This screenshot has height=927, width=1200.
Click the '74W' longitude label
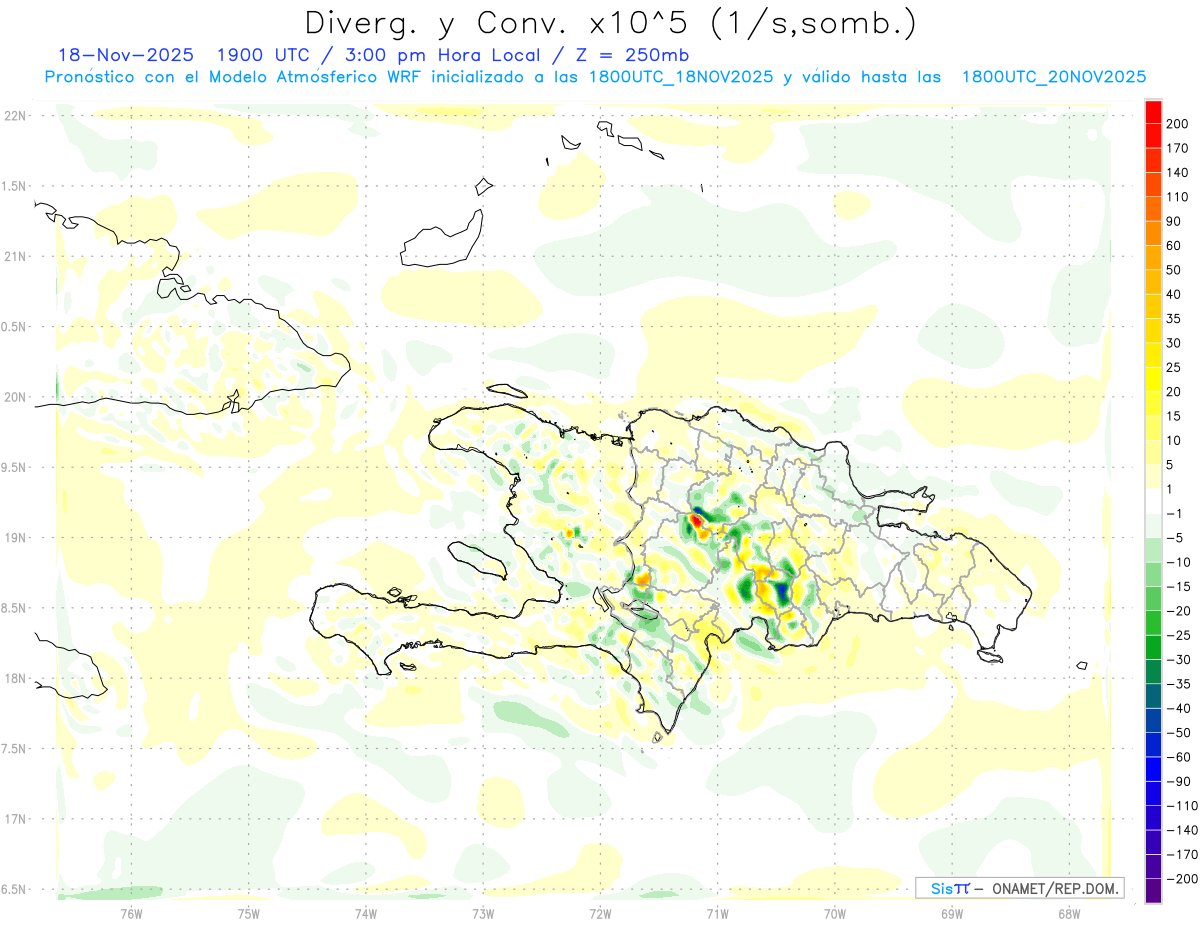(x=366, y=913)
